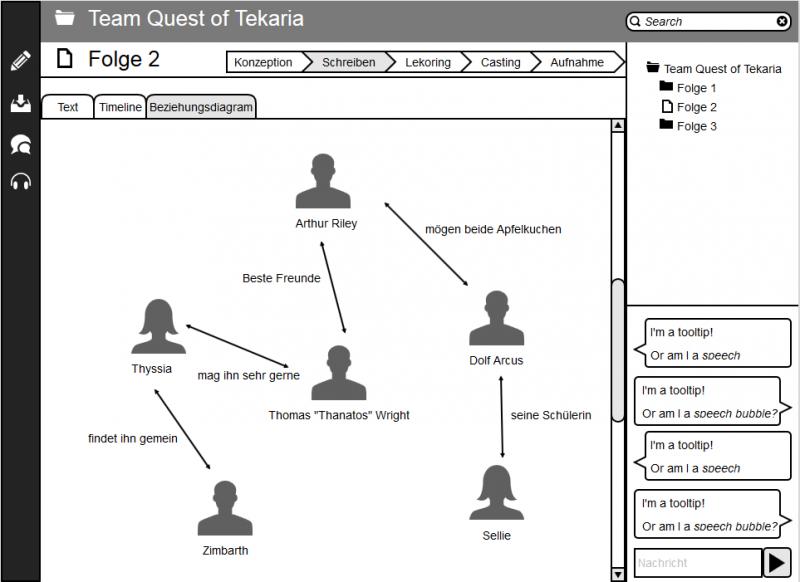Click the download inbox icon in sidebar
This screenshot has height=582, width=800.
(20, 103)
